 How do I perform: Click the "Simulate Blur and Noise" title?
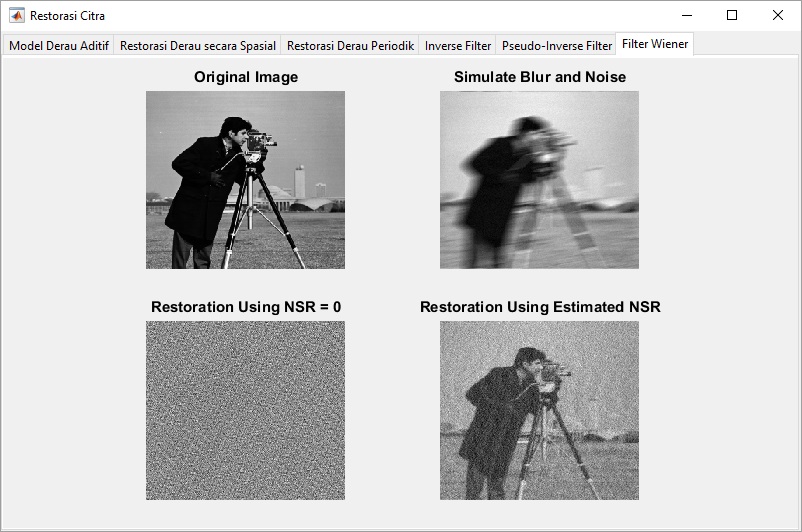pos(539,77)
